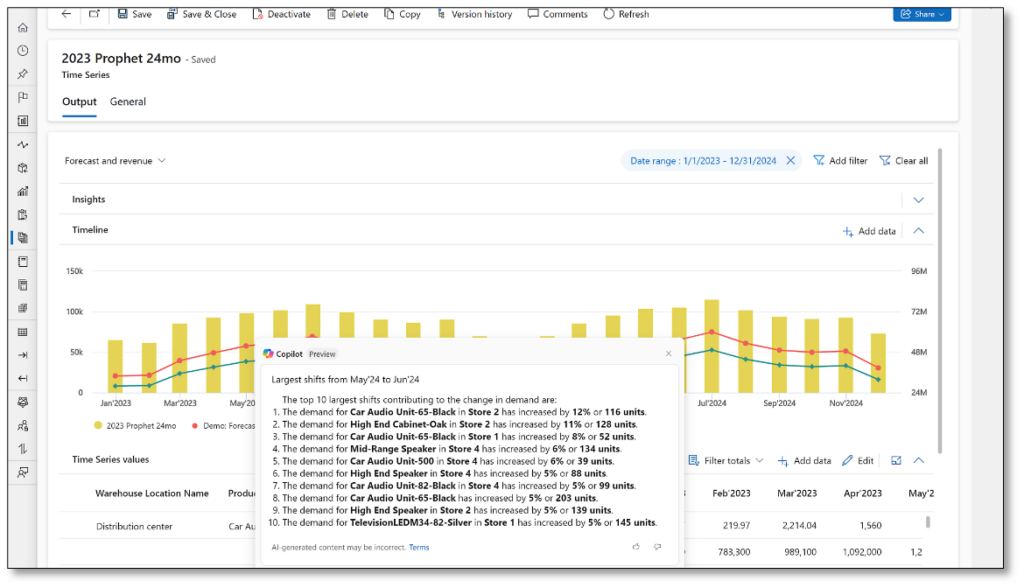
Task: Click the Delete trash icon
Action: [334, 14]
